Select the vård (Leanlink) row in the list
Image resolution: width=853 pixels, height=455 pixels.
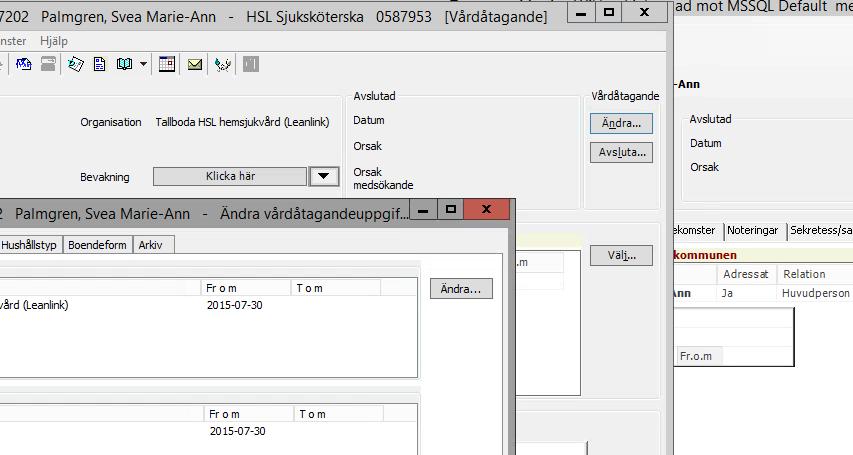tap(208, 305)
